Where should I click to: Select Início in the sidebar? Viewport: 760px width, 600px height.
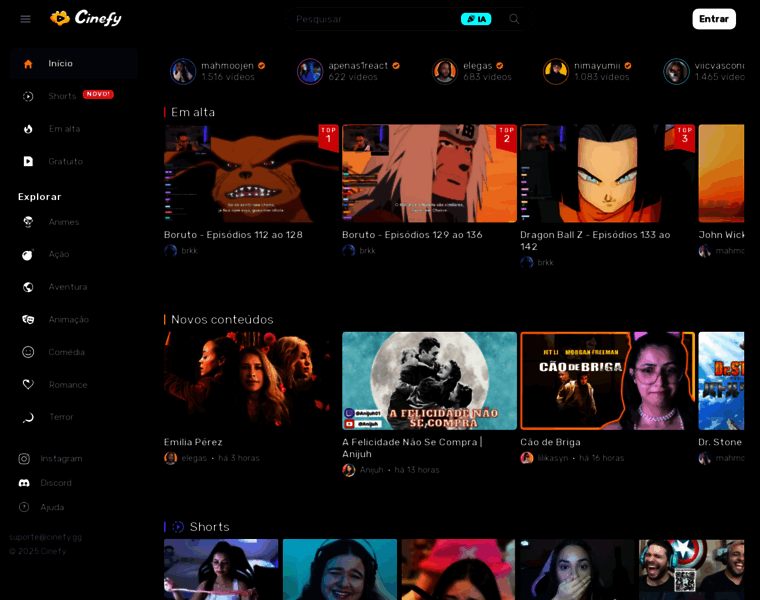point(74,63)
